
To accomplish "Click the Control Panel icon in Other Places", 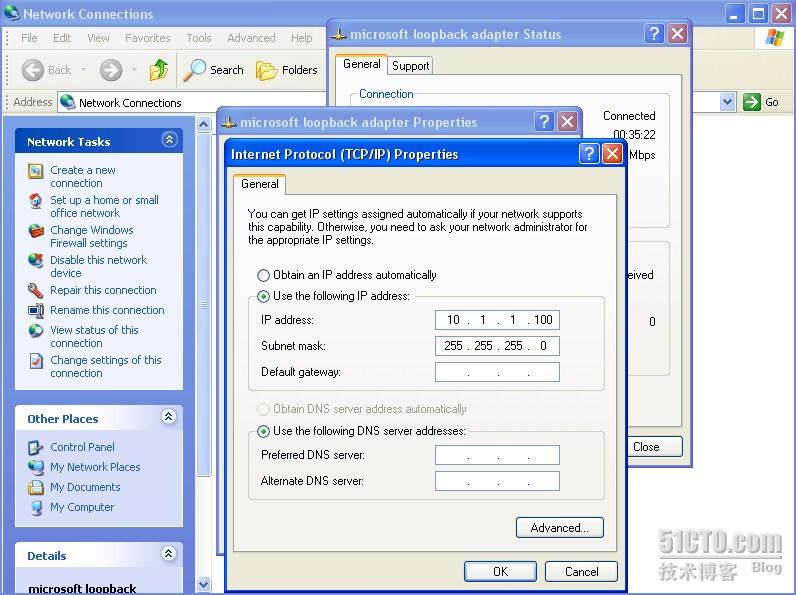I will click(x=36, y=447).
